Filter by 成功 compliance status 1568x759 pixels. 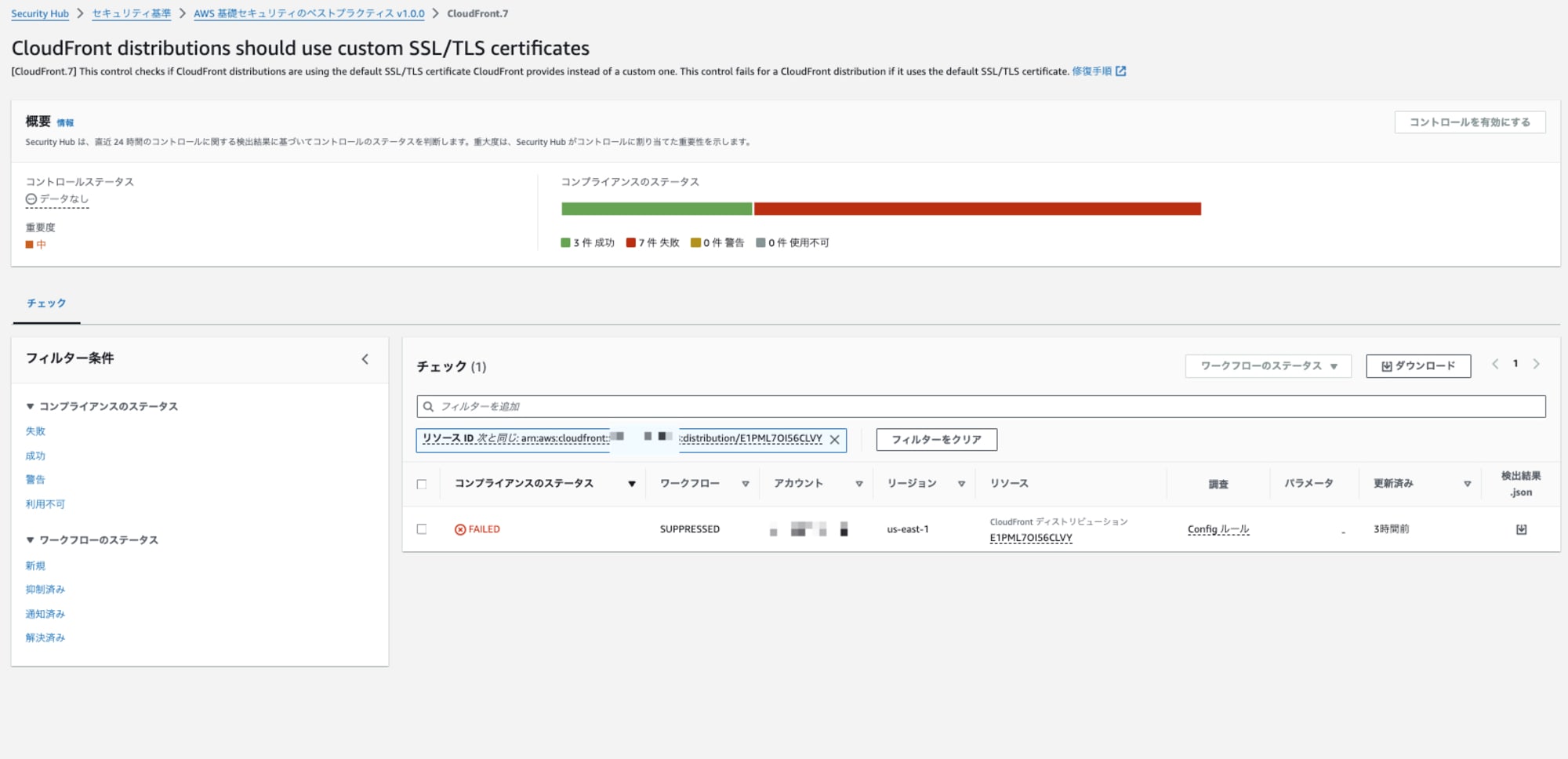35,456
